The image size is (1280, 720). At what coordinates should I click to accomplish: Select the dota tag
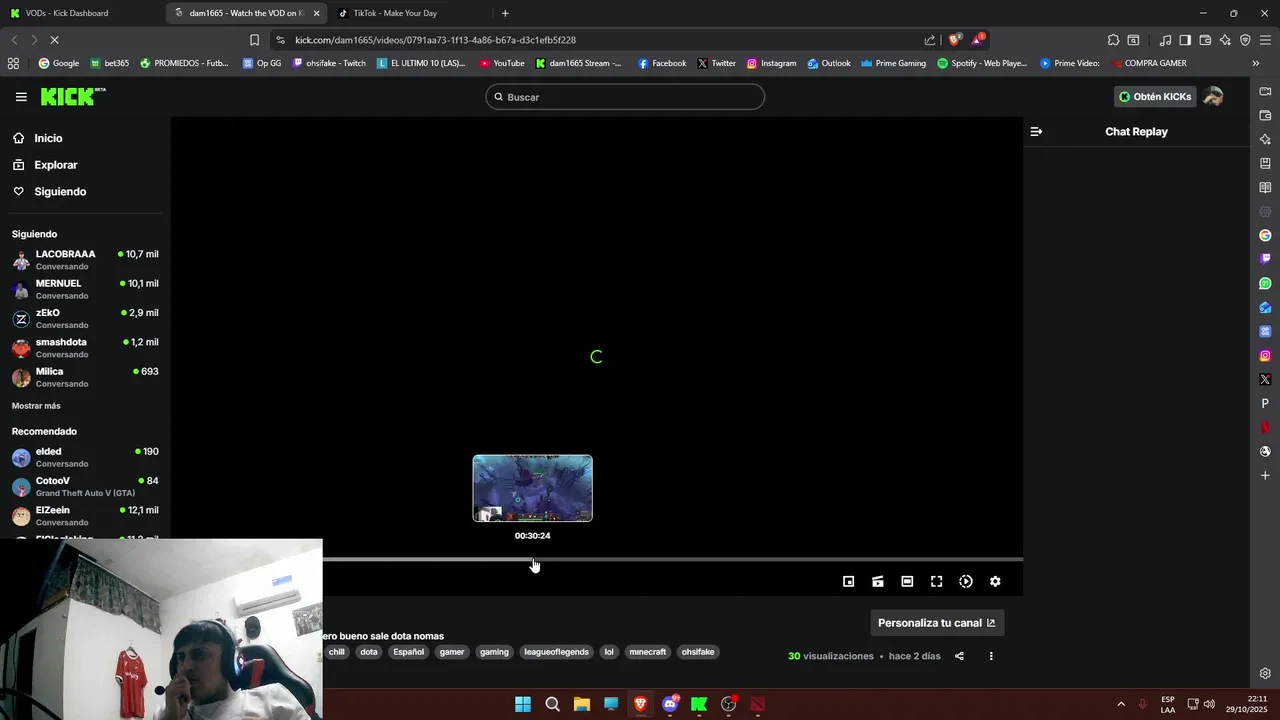tap(369, 652)
